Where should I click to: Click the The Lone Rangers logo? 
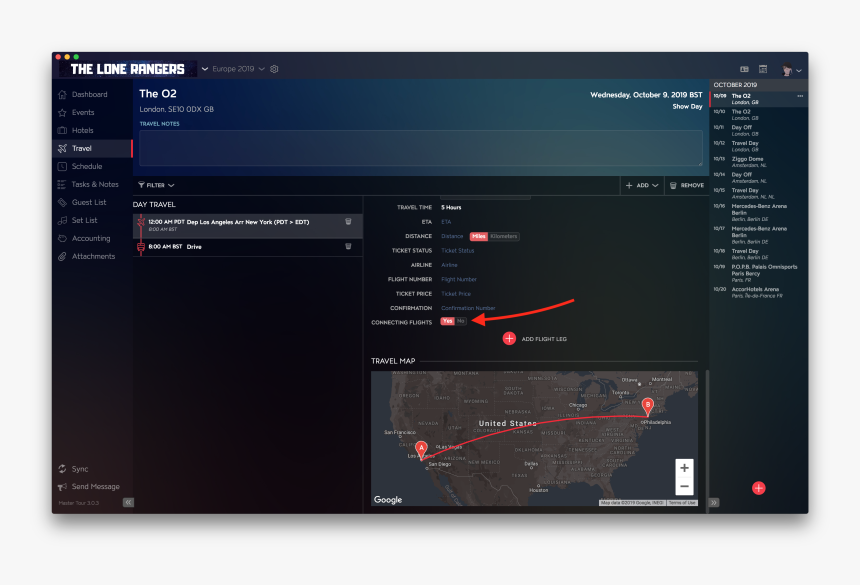click(x=128, y=69)
